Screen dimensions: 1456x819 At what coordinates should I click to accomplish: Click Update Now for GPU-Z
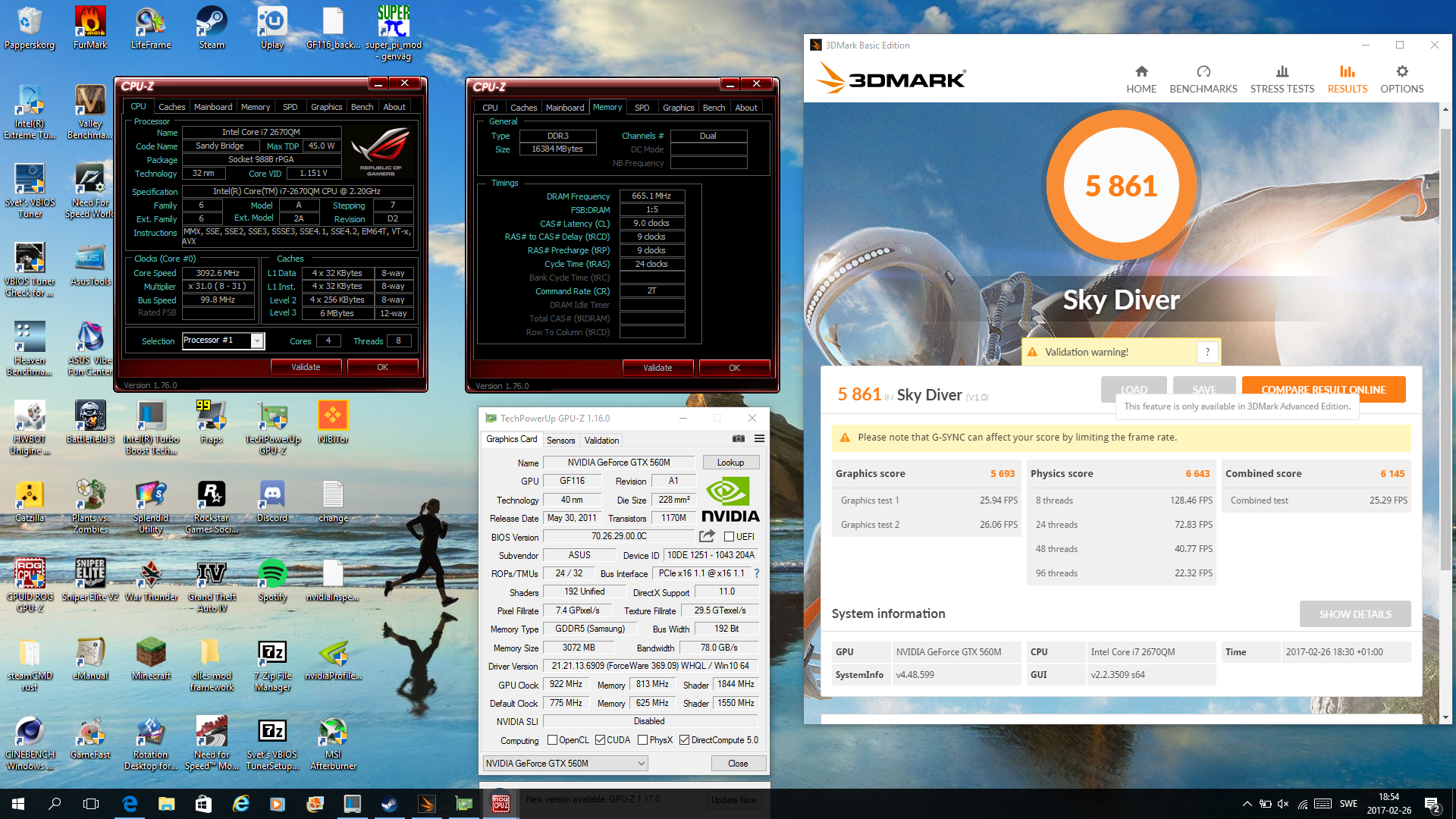(733, 800)
